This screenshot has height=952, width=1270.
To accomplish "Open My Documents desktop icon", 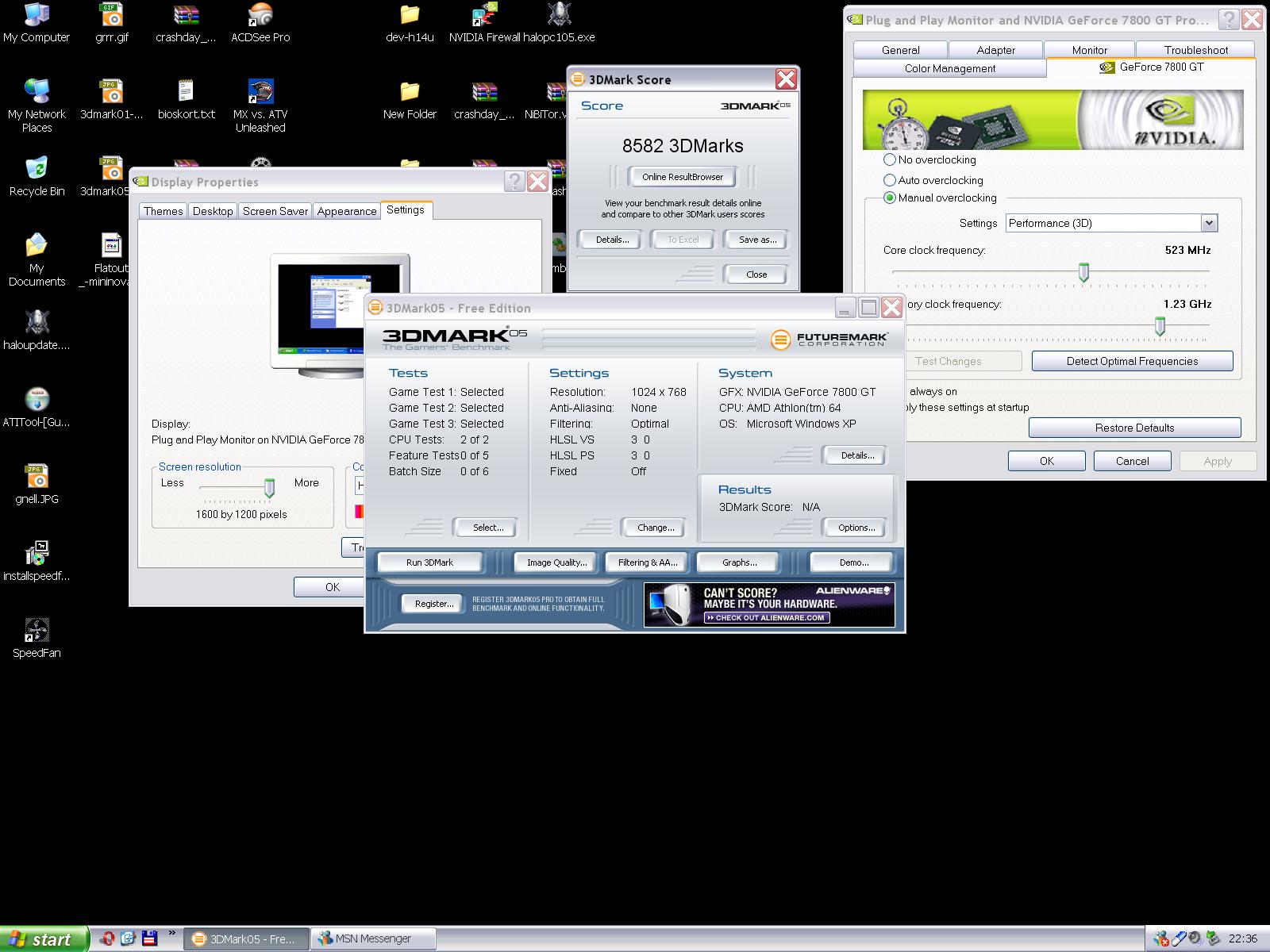I will (37, 260).
